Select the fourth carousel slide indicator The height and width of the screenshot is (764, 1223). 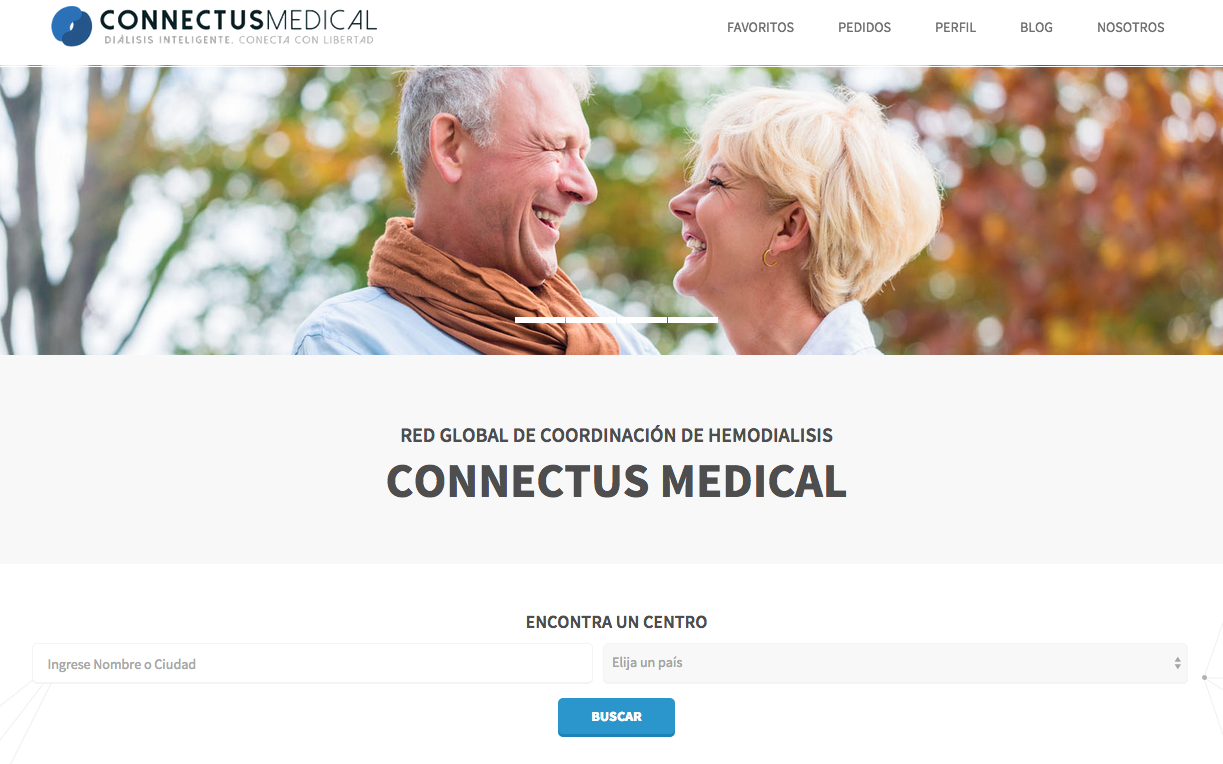click(693, 320)
